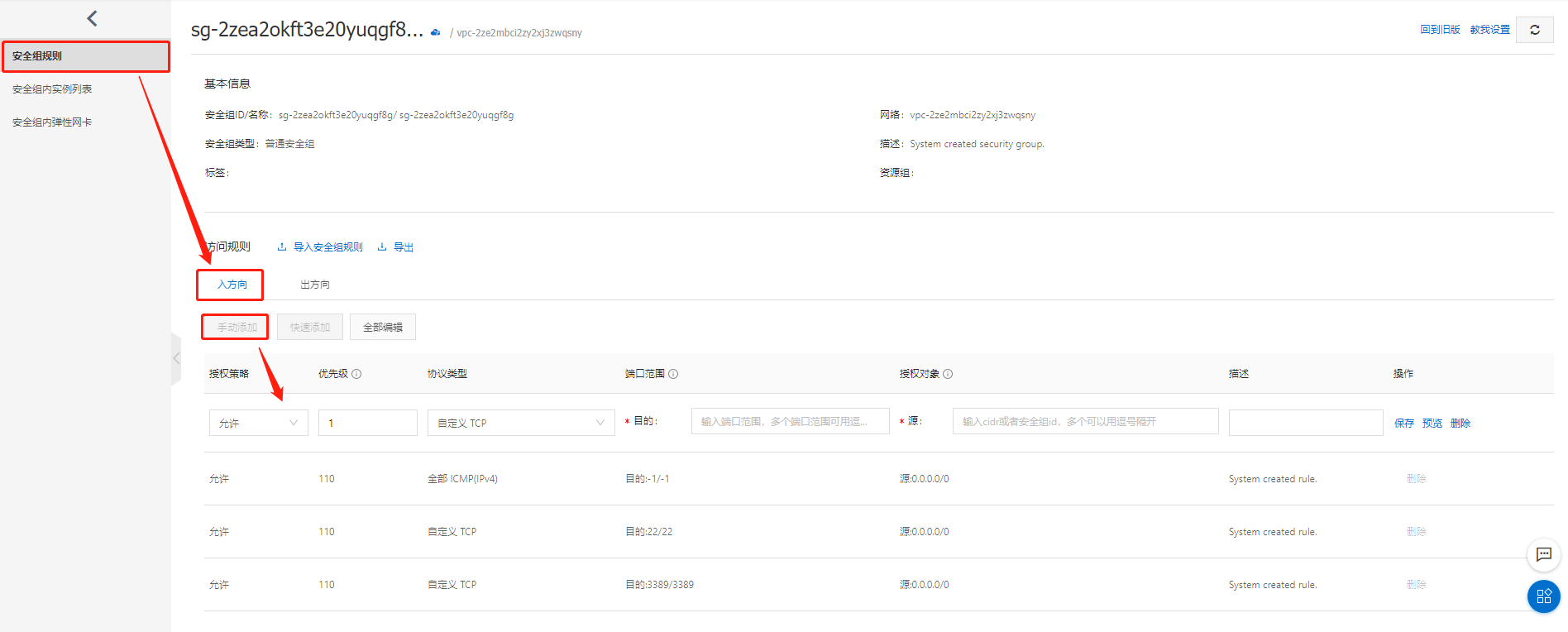Select 安全组规则 in the sidebar
This screenshot has height=632, width=1568.
click(x=86, y=56)
